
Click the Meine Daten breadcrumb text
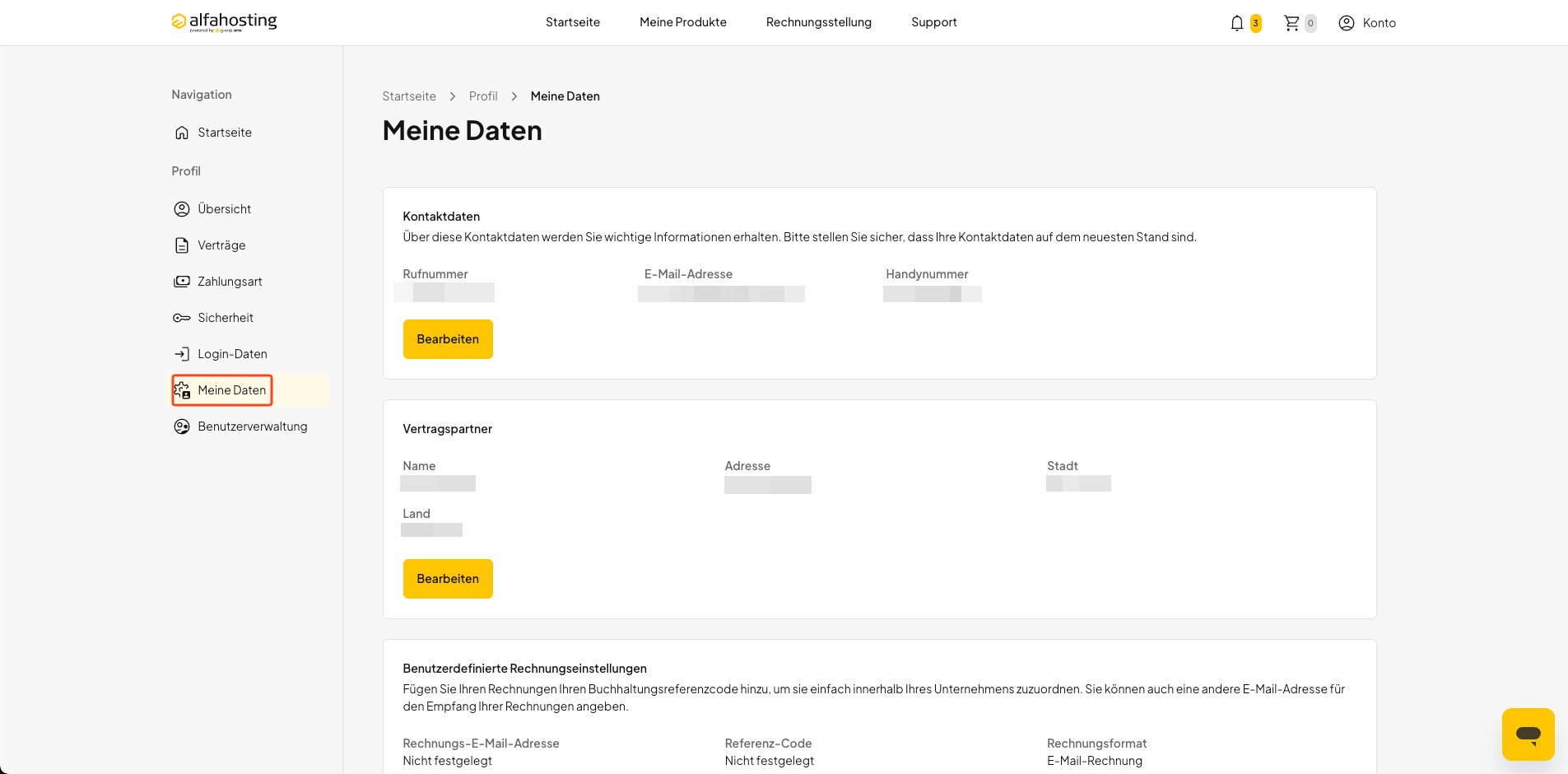click(565, 96)
